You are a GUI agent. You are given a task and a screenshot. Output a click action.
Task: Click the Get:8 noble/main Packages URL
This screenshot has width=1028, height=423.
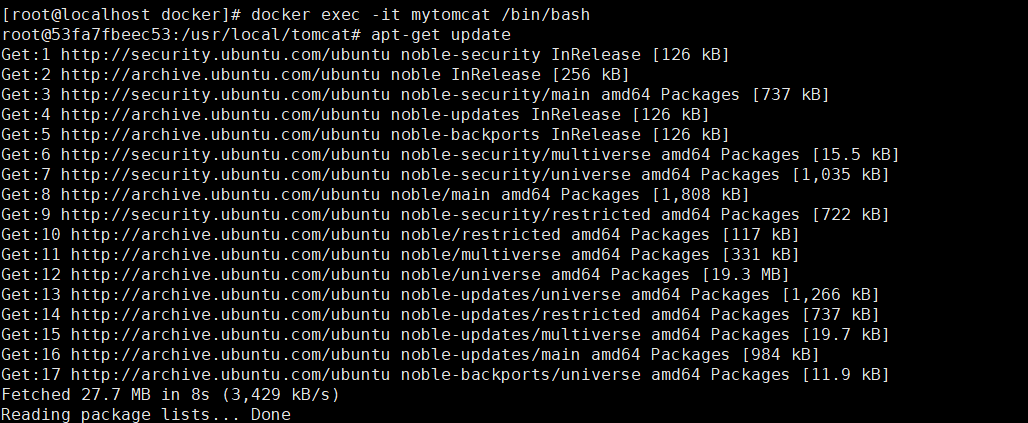click(x=220, y=195)
